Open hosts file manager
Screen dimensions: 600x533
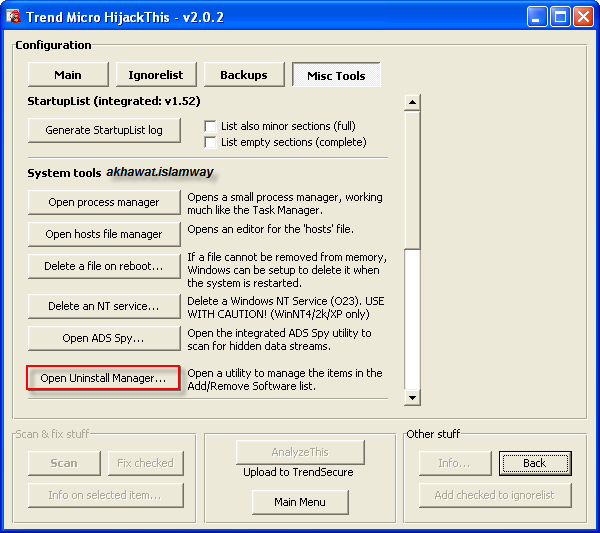104,234
